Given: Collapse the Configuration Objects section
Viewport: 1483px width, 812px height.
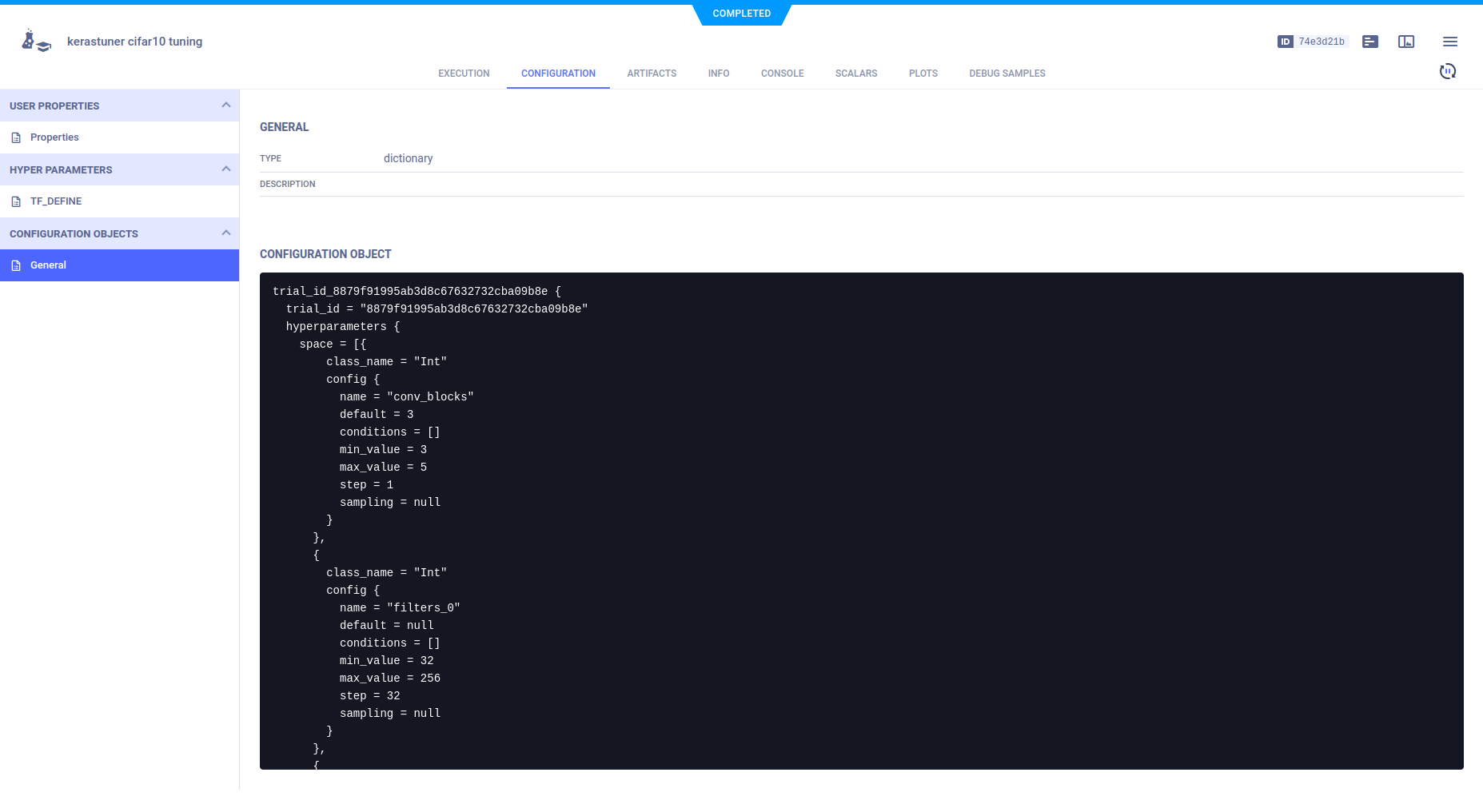Looking at the screenshot, I should coord(225,233).
